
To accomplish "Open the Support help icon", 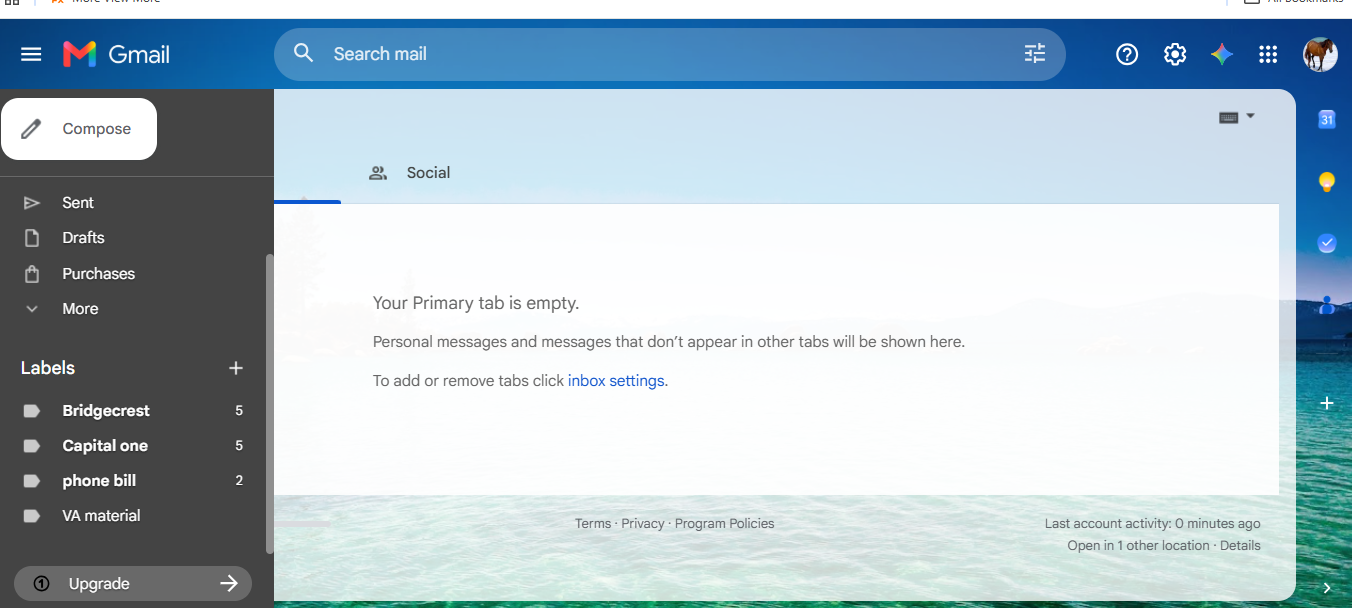I will [x=1127, y=54].
